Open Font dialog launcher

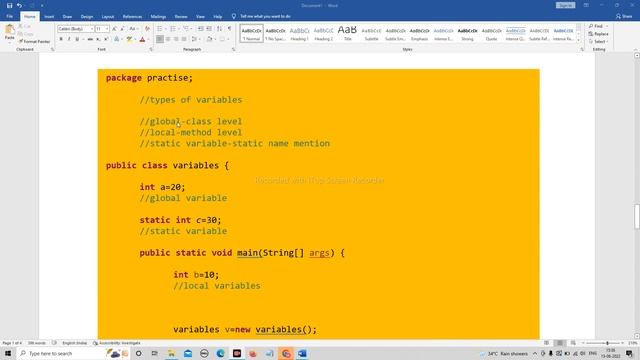pyautogui.click(x=151, y=49)
